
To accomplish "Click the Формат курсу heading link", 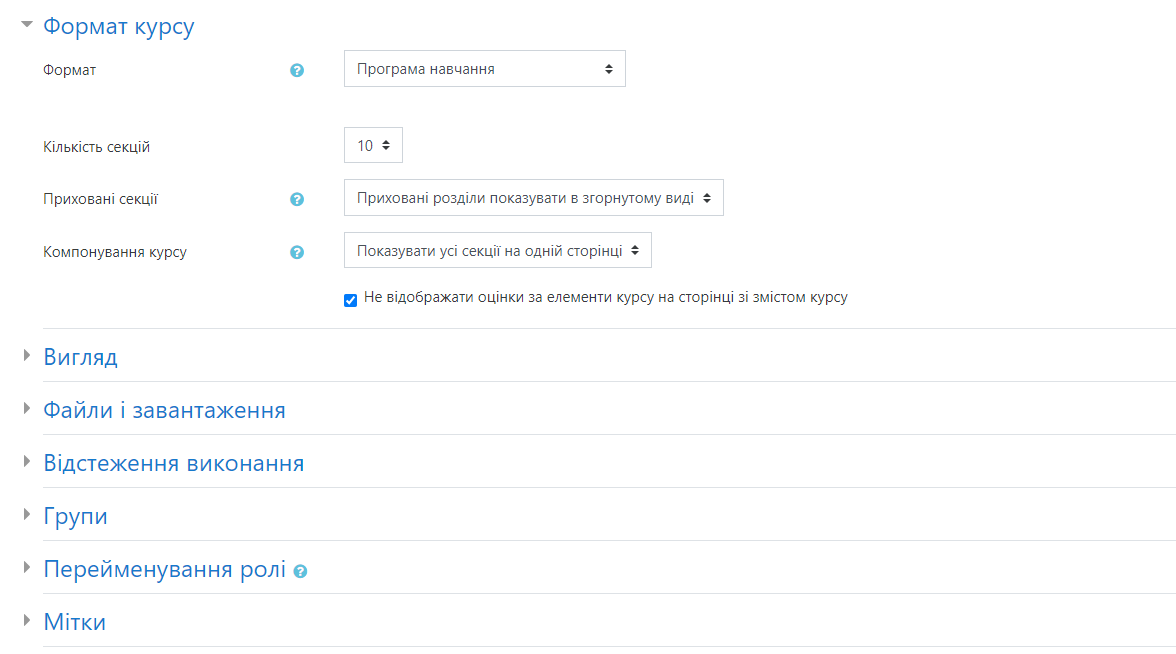I will [118, 26].
